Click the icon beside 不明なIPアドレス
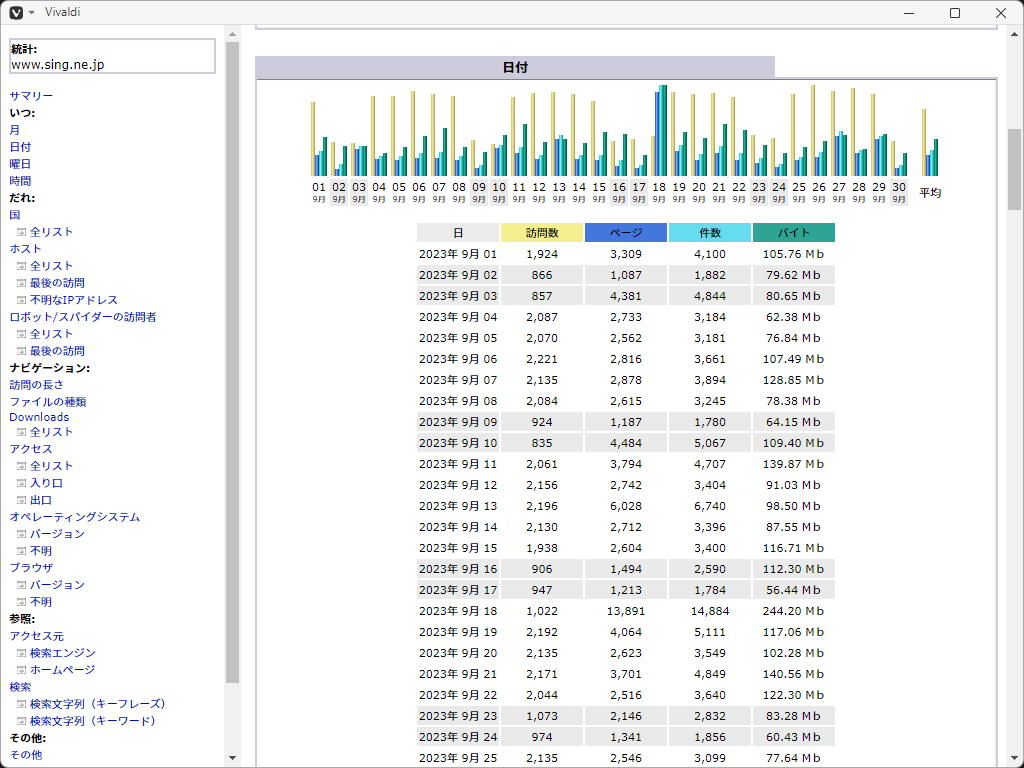This screenshot has width=1024, height=768. (21, 300)
